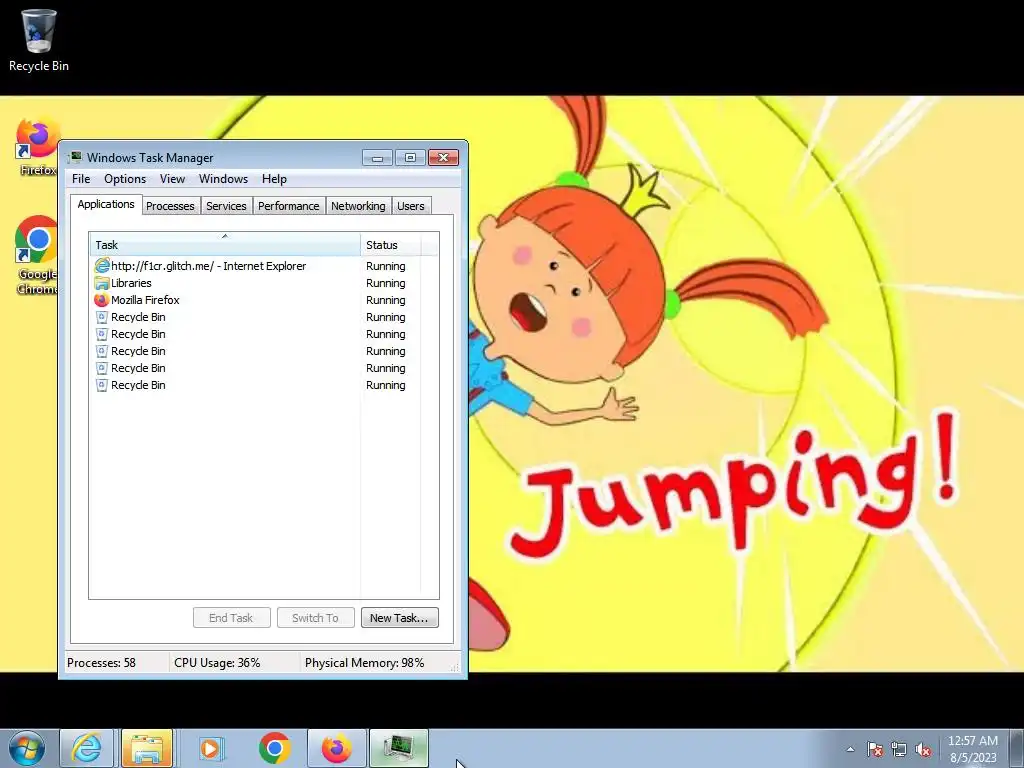1024x768 pixels.
Task: Click the Action Center flag tray icon
Action: pos(875,749)
